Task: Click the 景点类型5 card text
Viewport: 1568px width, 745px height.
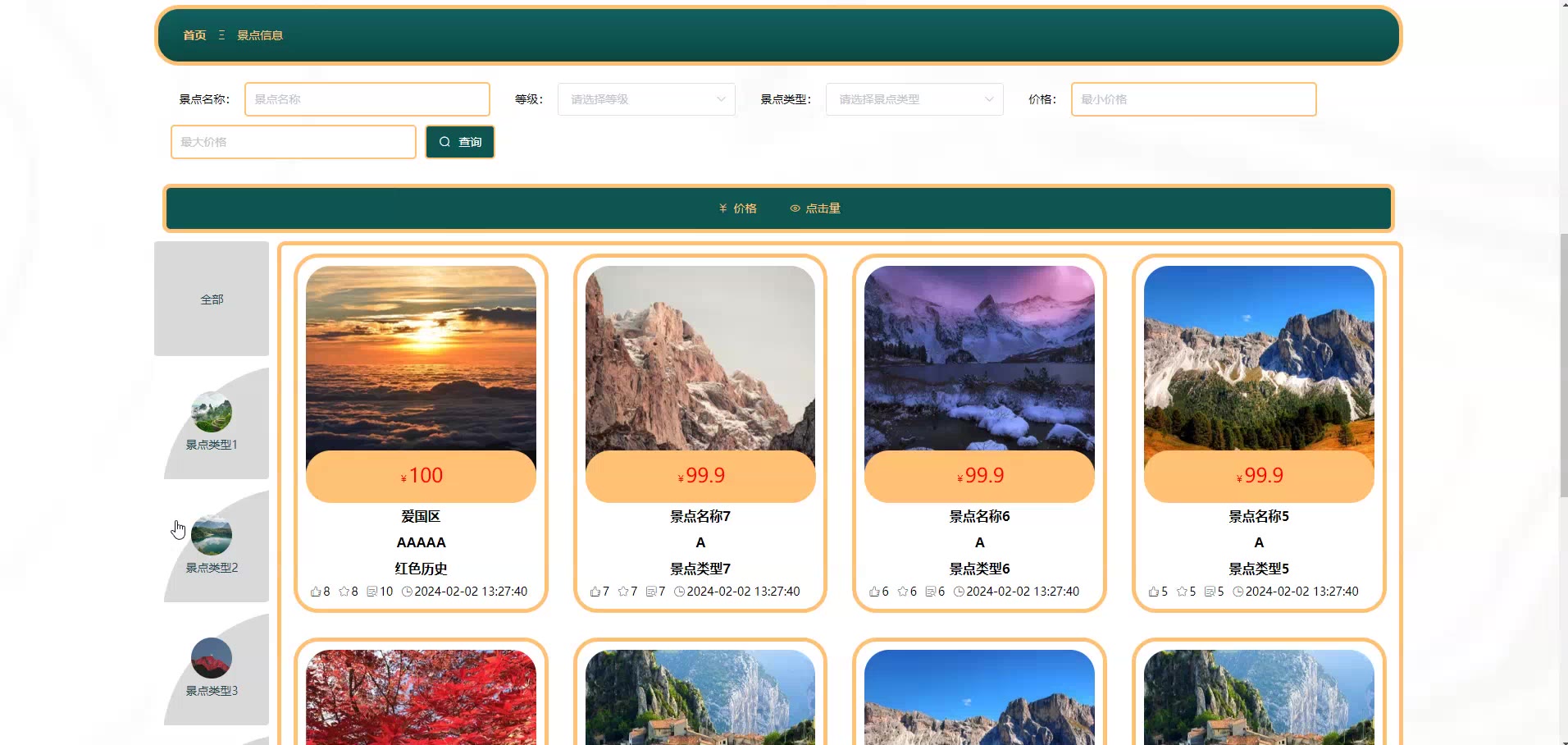Action: click(x=1259, y=569)
